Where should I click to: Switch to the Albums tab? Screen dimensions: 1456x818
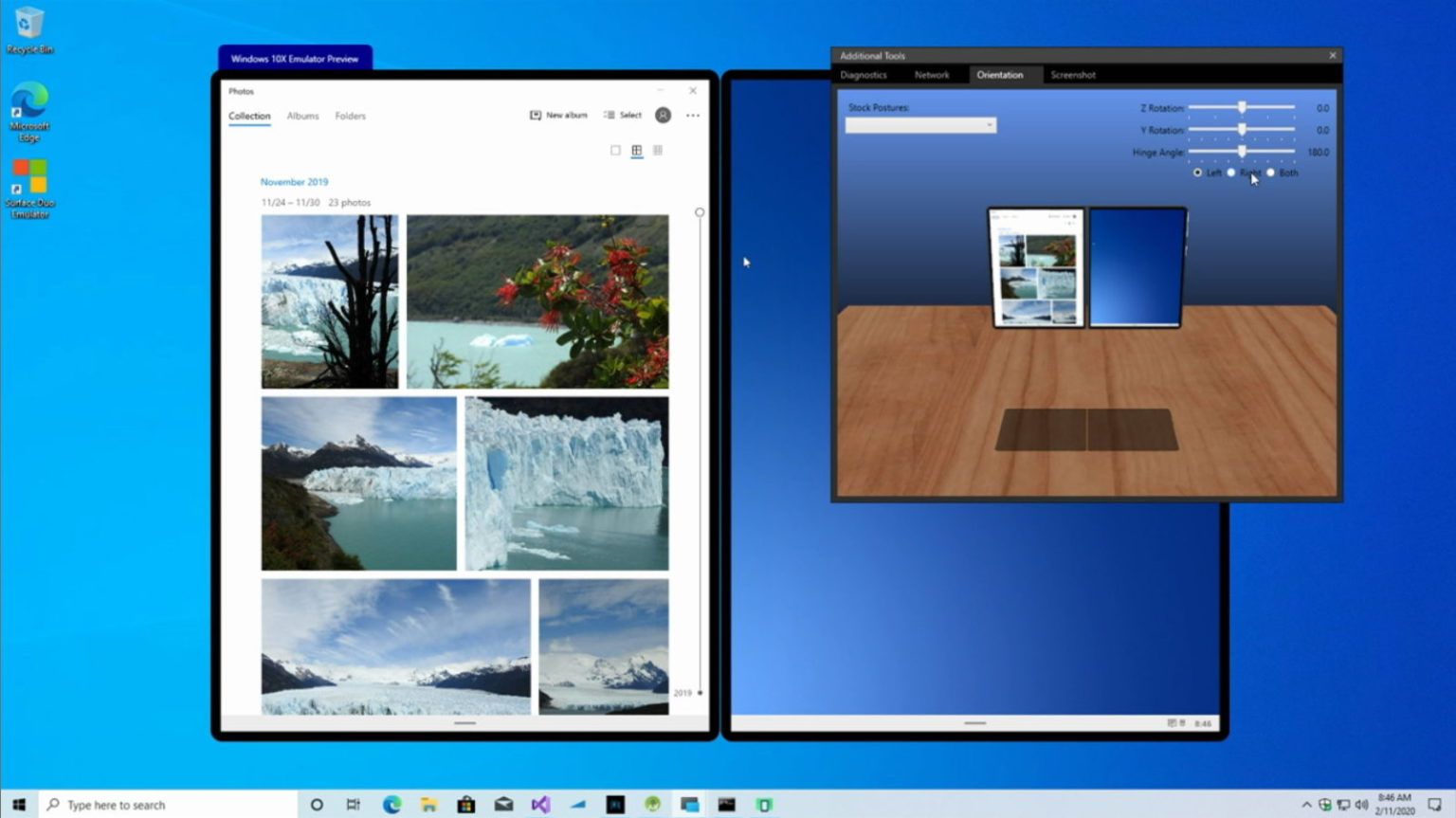pos(302,116)
